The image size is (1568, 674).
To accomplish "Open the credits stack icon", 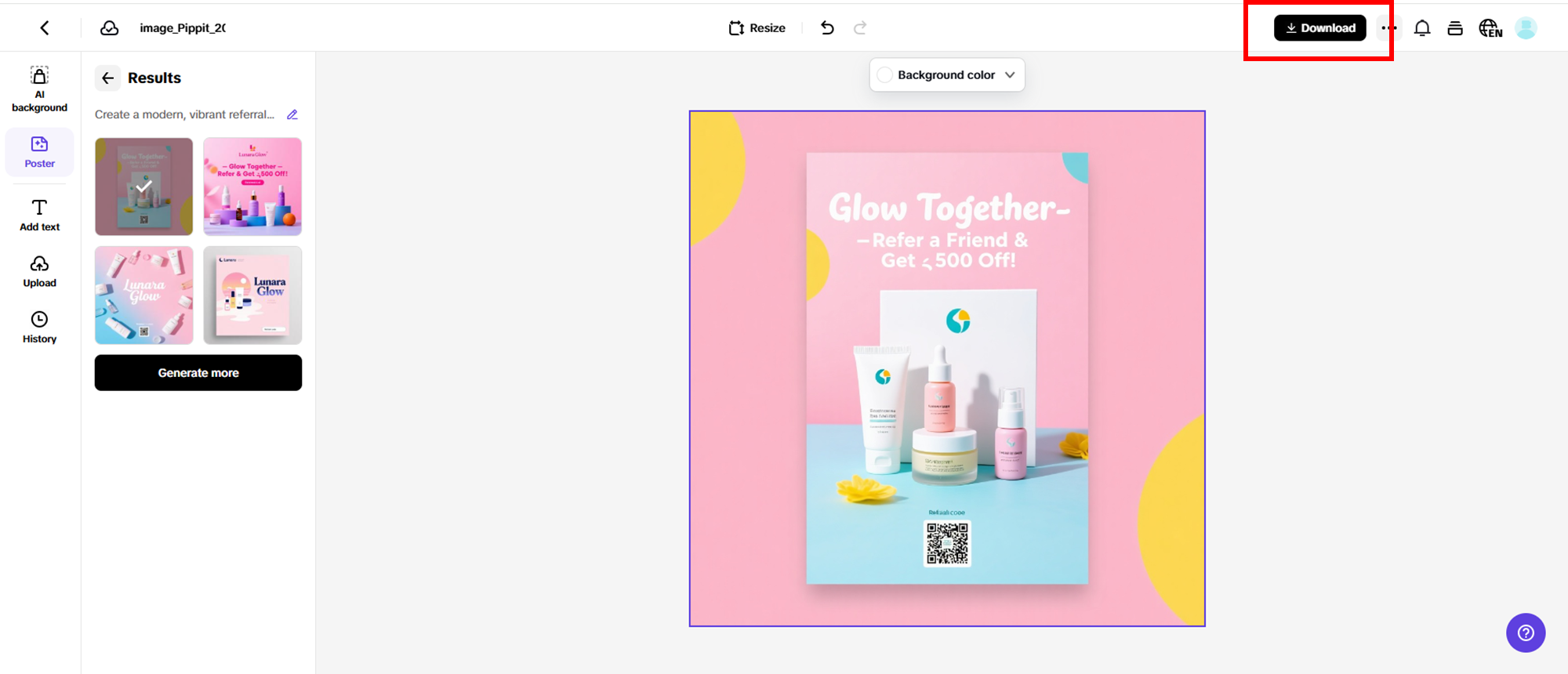I will (x=1455, y=28).
